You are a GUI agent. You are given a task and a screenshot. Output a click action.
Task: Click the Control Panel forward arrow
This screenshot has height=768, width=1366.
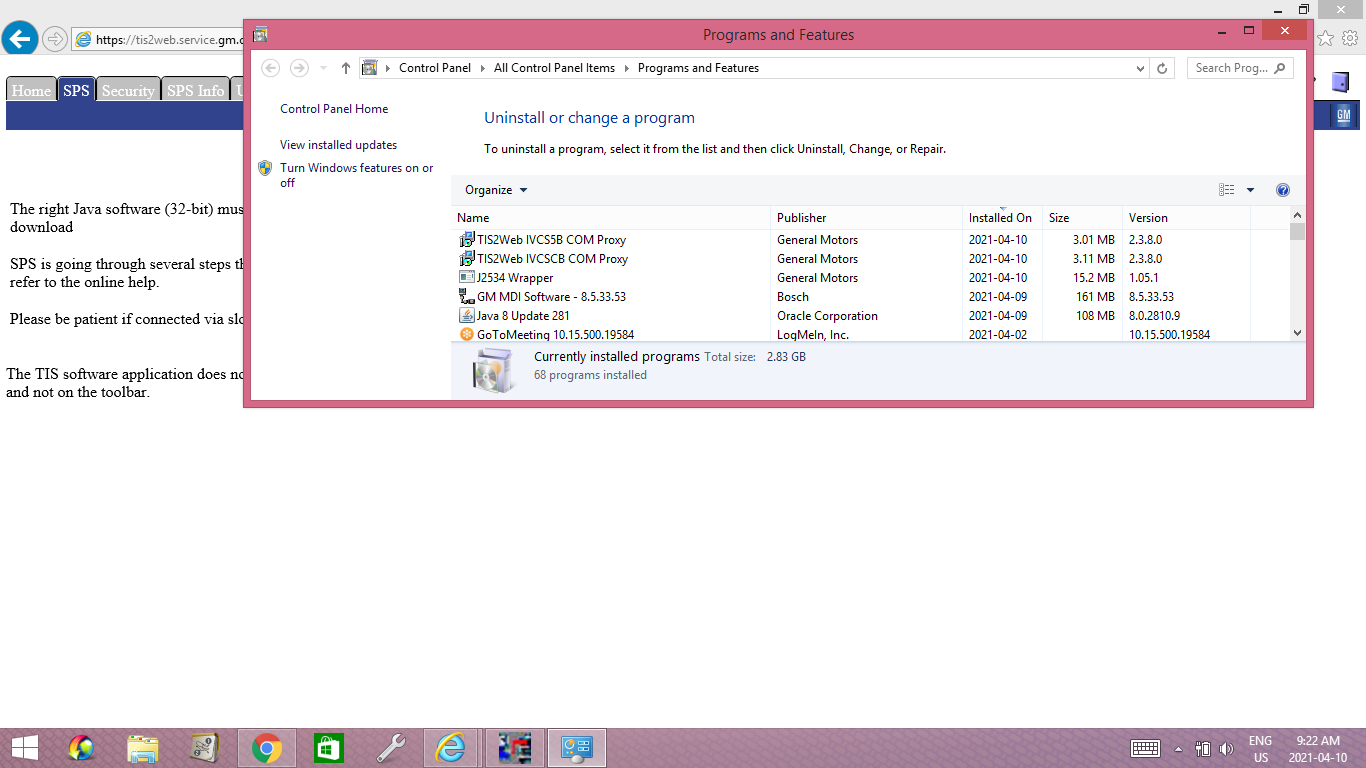point(299,68)
